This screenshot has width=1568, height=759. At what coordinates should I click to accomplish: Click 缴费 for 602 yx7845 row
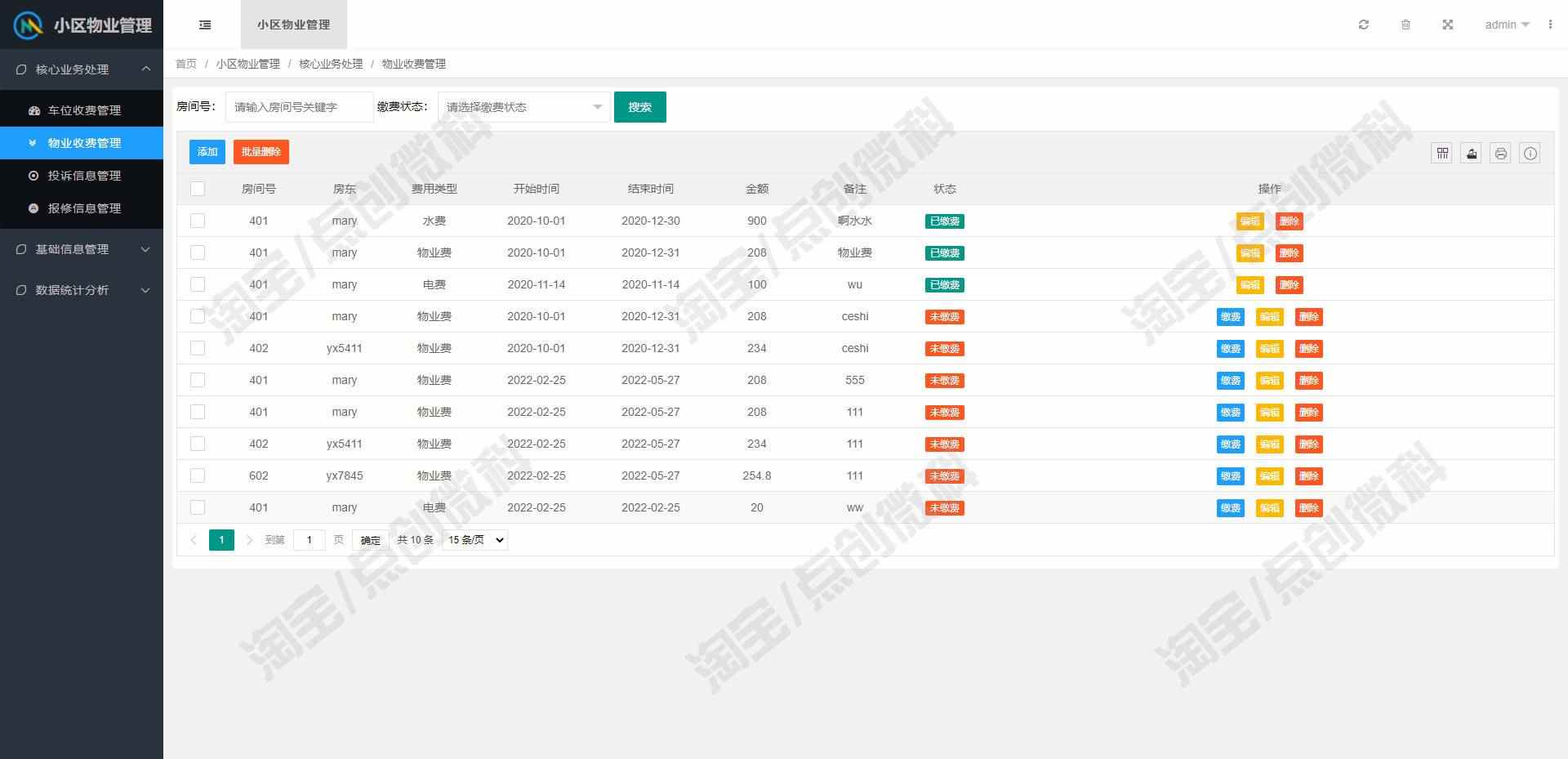pos(1230,476)
